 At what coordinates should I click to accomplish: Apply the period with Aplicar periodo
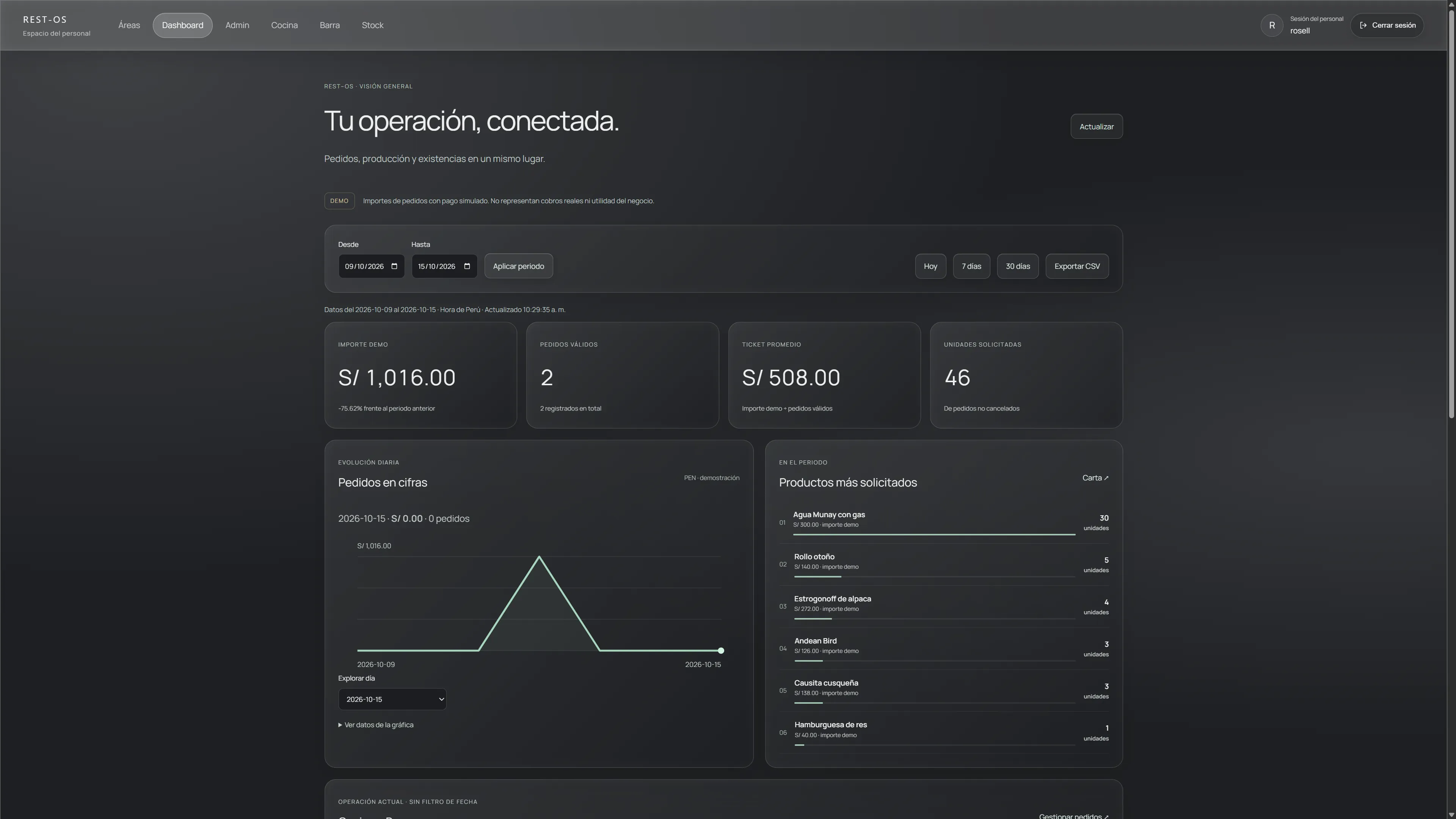click(x=518, y=266)
